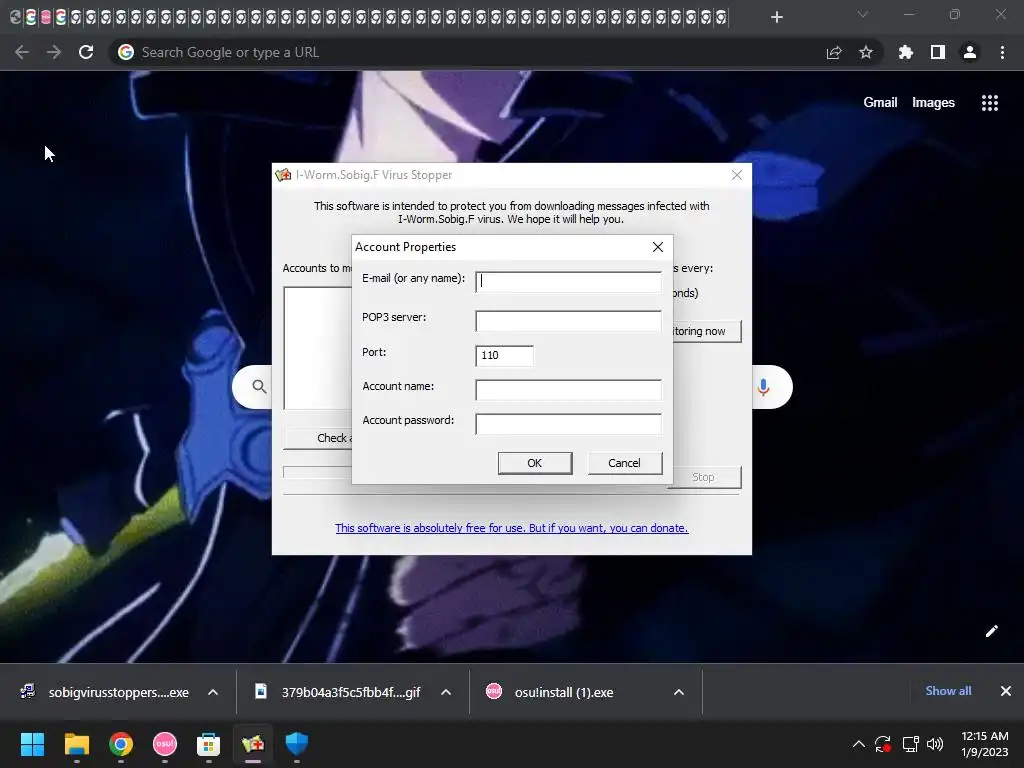The width and height of the screenshot is (1024, 768).
Task: Open the Windows Start menu
Action: 32,744
